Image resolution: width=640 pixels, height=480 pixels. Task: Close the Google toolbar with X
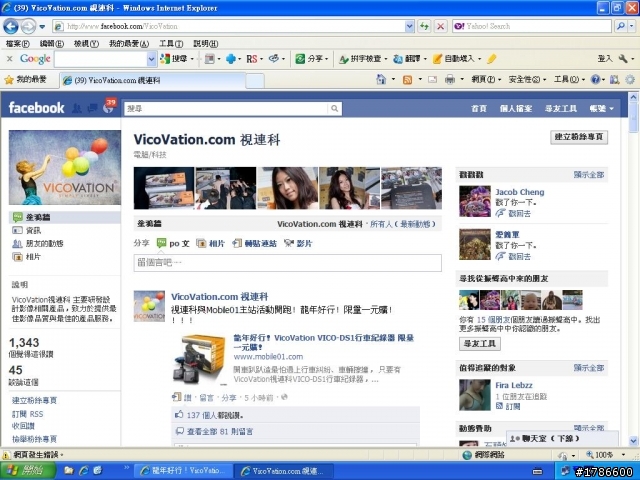pyautogui.click(x=9, y=59)
